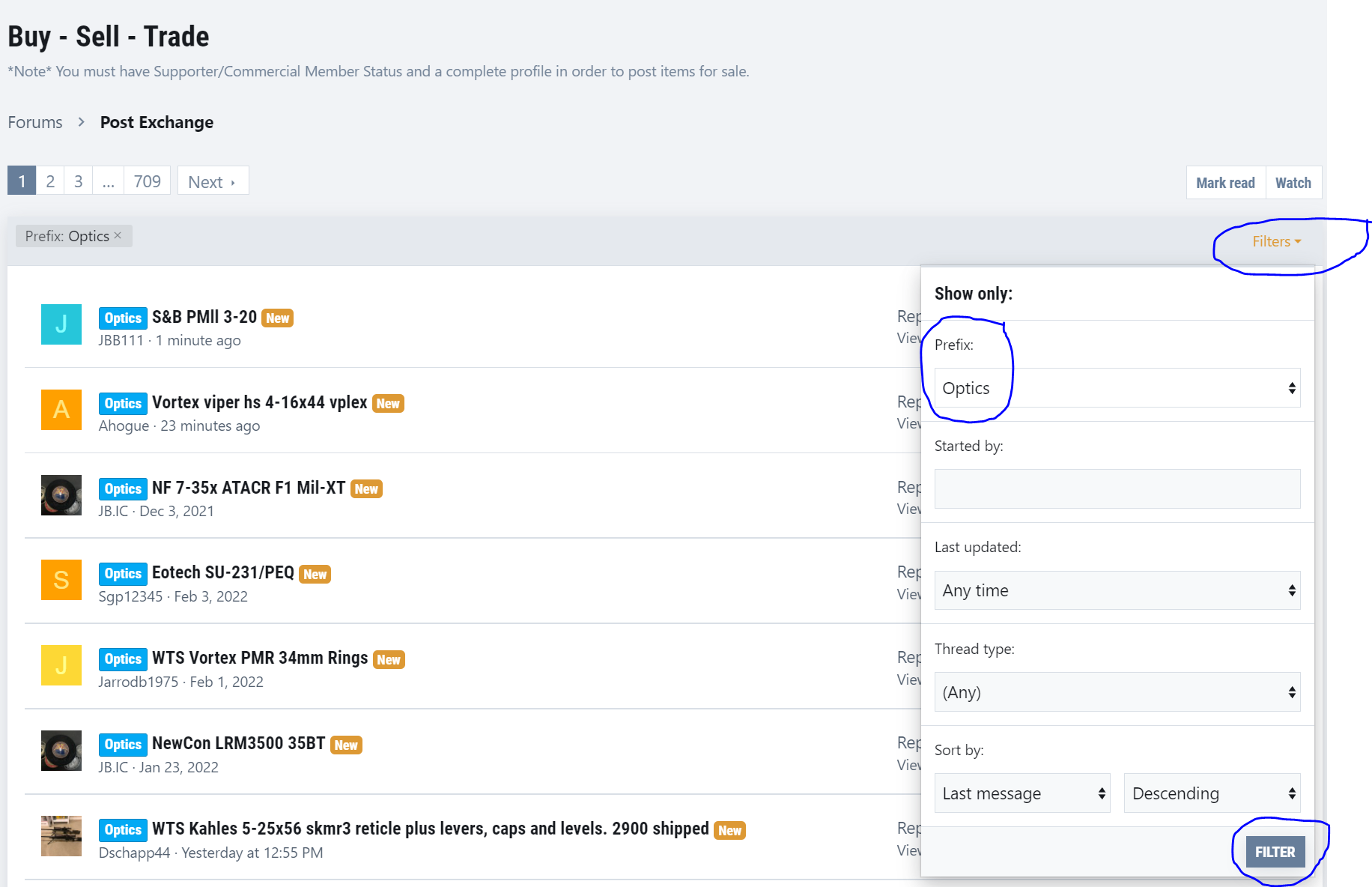This screenshot has height=887, width=1372.
Task: Open thread Vortex viper hs 4-16x44 vplex
Action: pos(260,402)
